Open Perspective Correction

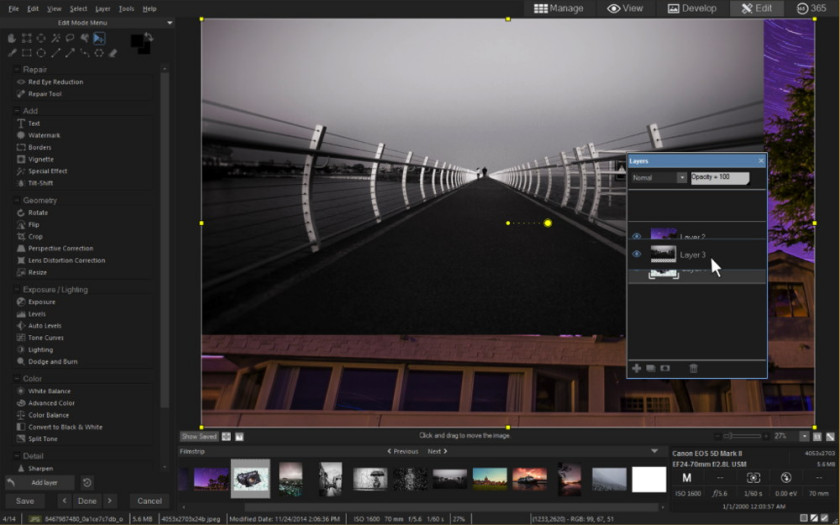(55, 248)
